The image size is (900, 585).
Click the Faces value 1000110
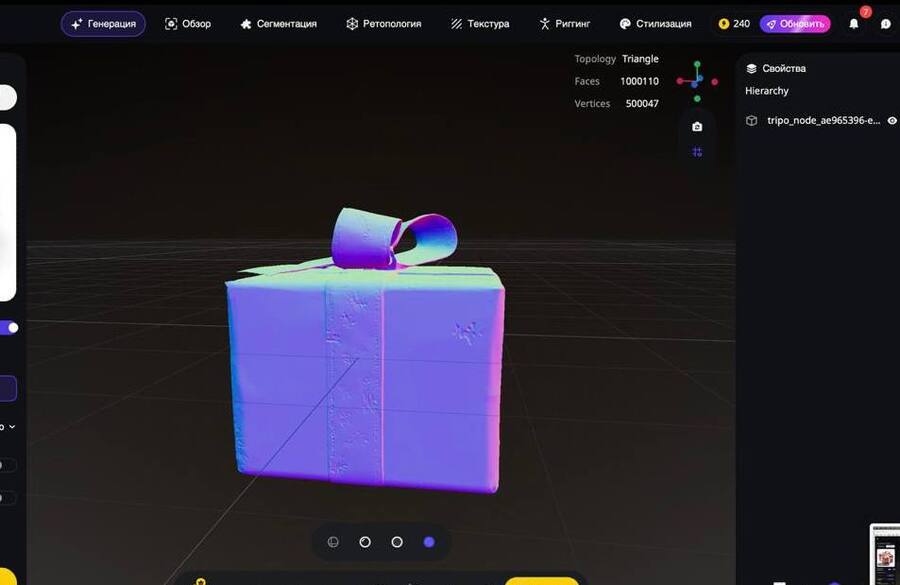(639, 81)
